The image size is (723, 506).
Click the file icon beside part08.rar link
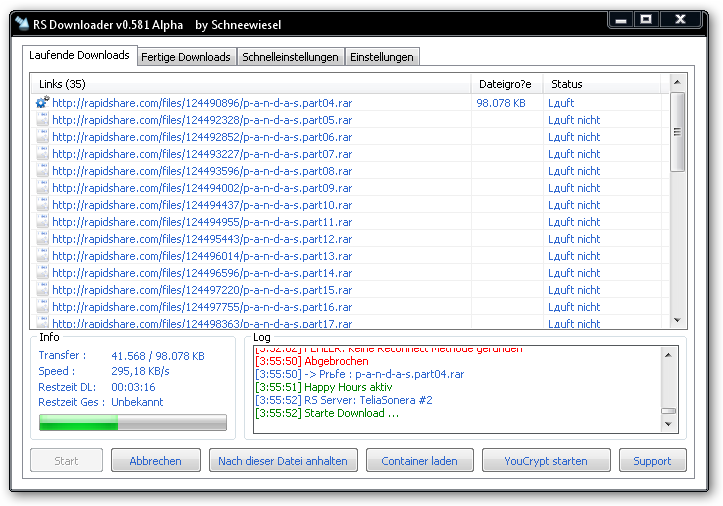(x=42, y=171)
